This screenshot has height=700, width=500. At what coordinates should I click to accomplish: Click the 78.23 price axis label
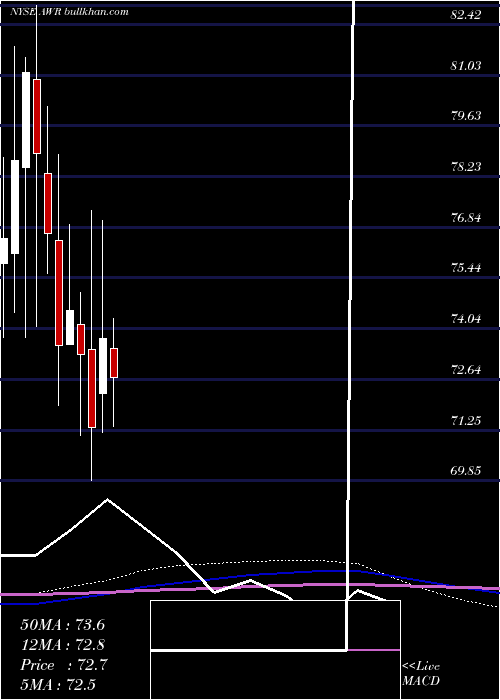click(466, 167)
